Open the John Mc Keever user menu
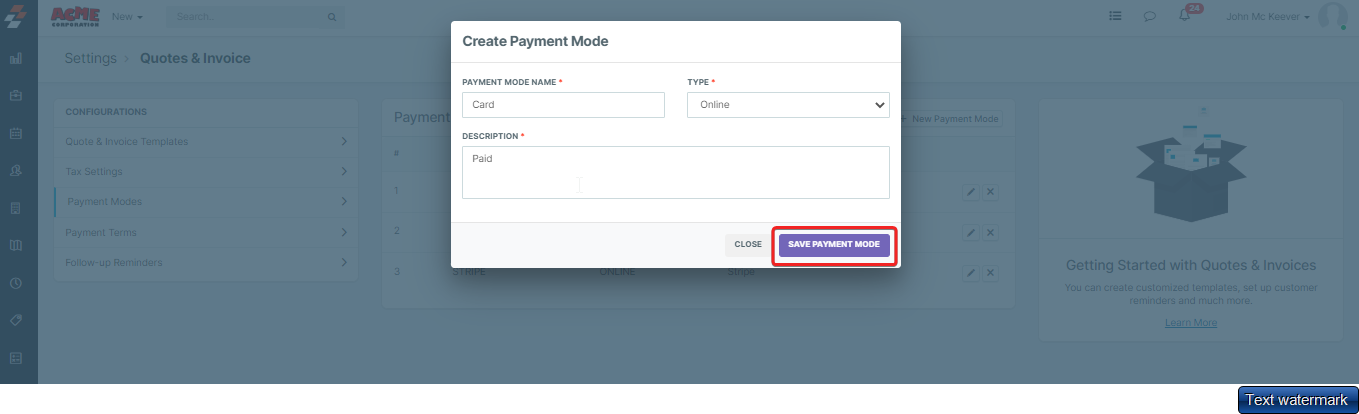The image size is (1359, 414). (1268, 17)
